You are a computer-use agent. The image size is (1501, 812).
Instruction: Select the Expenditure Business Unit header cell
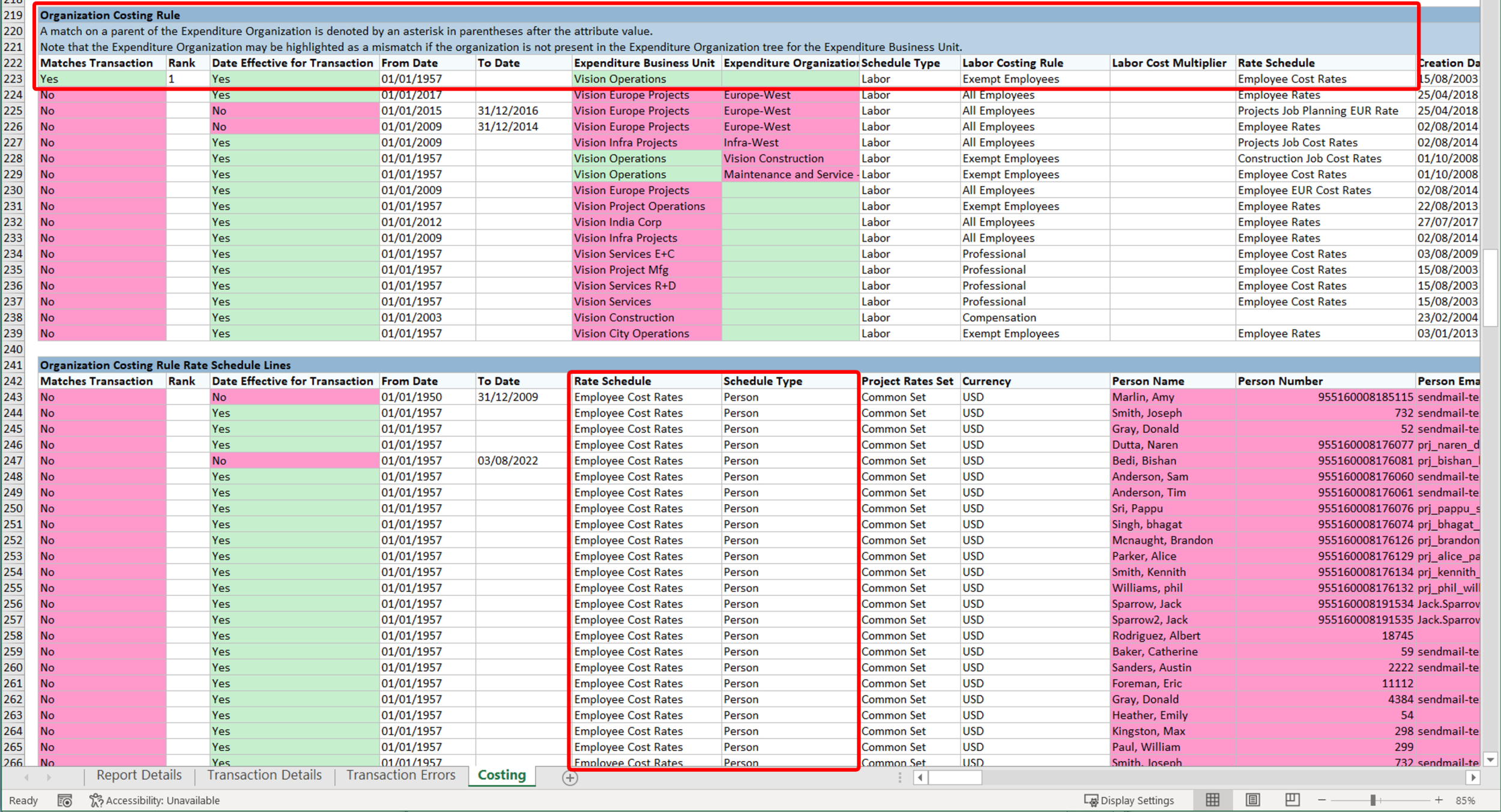(x=646, y=63)
